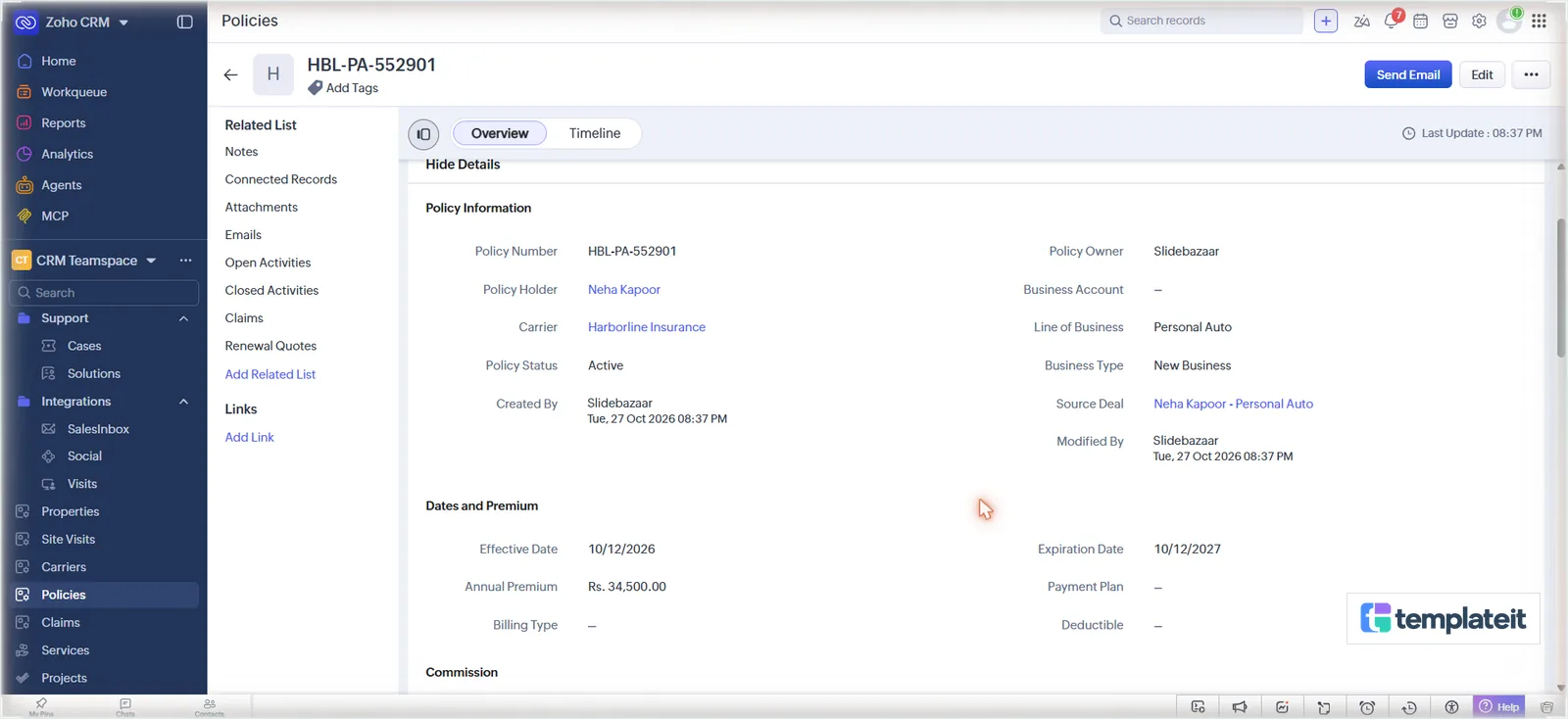Open the Neha Kapoor - Personal Auto deal
1568x719 pixels.
(1233, 404)
